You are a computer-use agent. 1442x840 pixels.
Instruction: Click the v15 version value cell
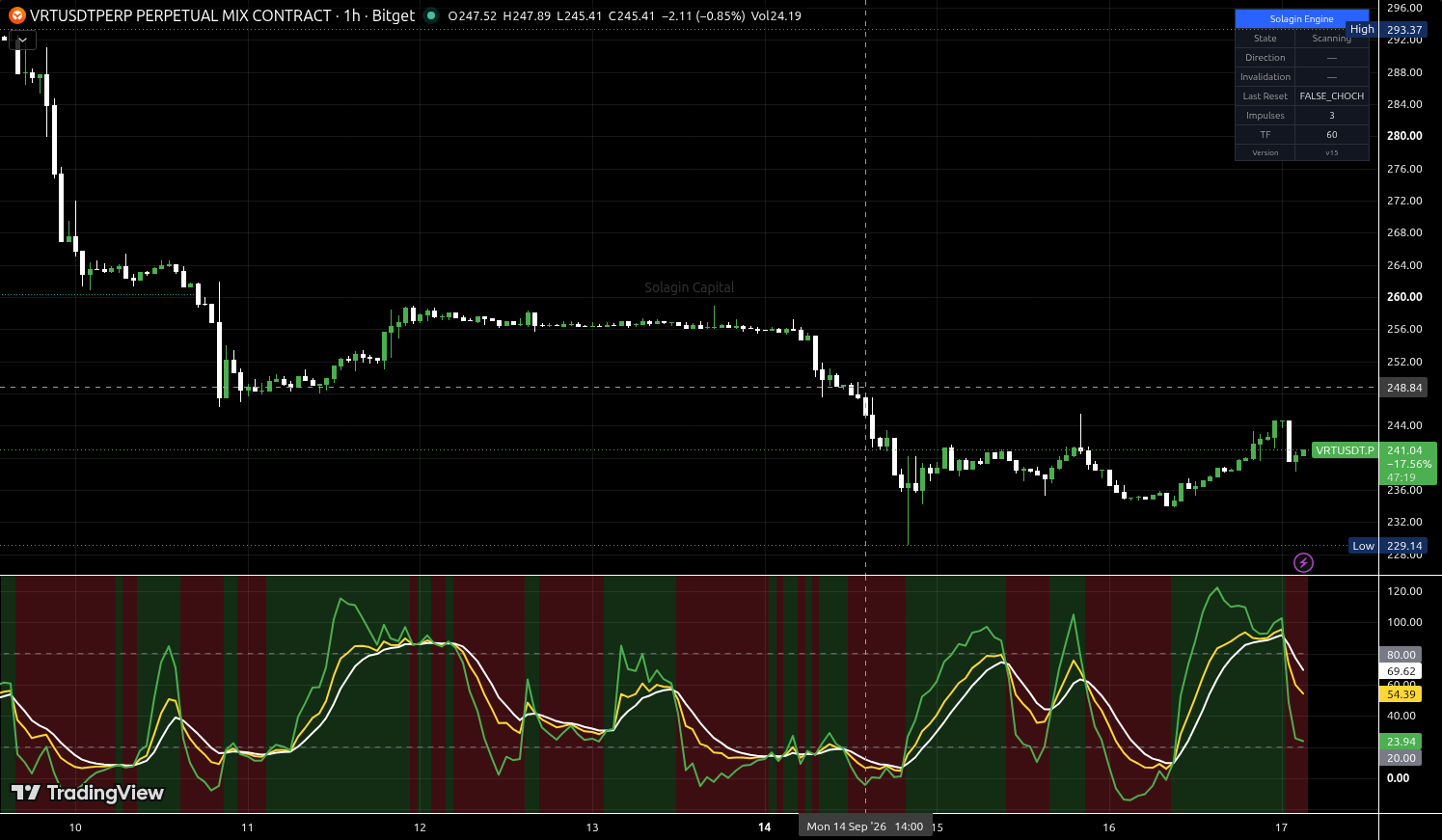point(1331,152)
